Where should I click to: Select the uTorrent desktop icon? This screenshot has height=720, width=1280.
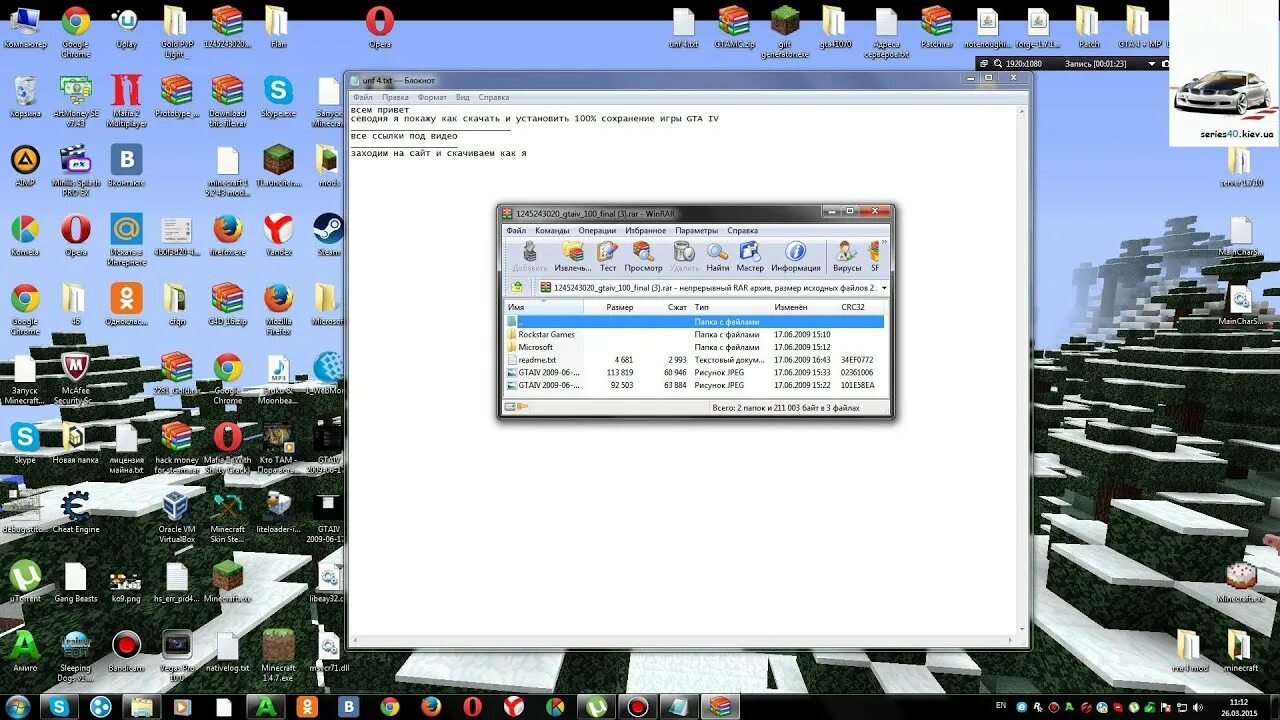(24, 581)
